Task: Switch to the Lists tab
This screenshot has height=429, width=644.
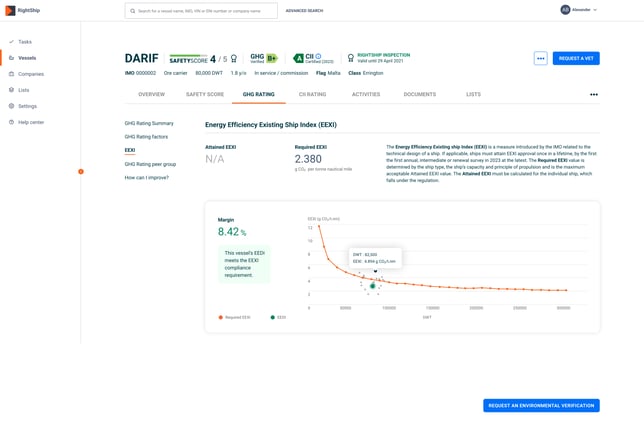Action: [x=473, y=94]
